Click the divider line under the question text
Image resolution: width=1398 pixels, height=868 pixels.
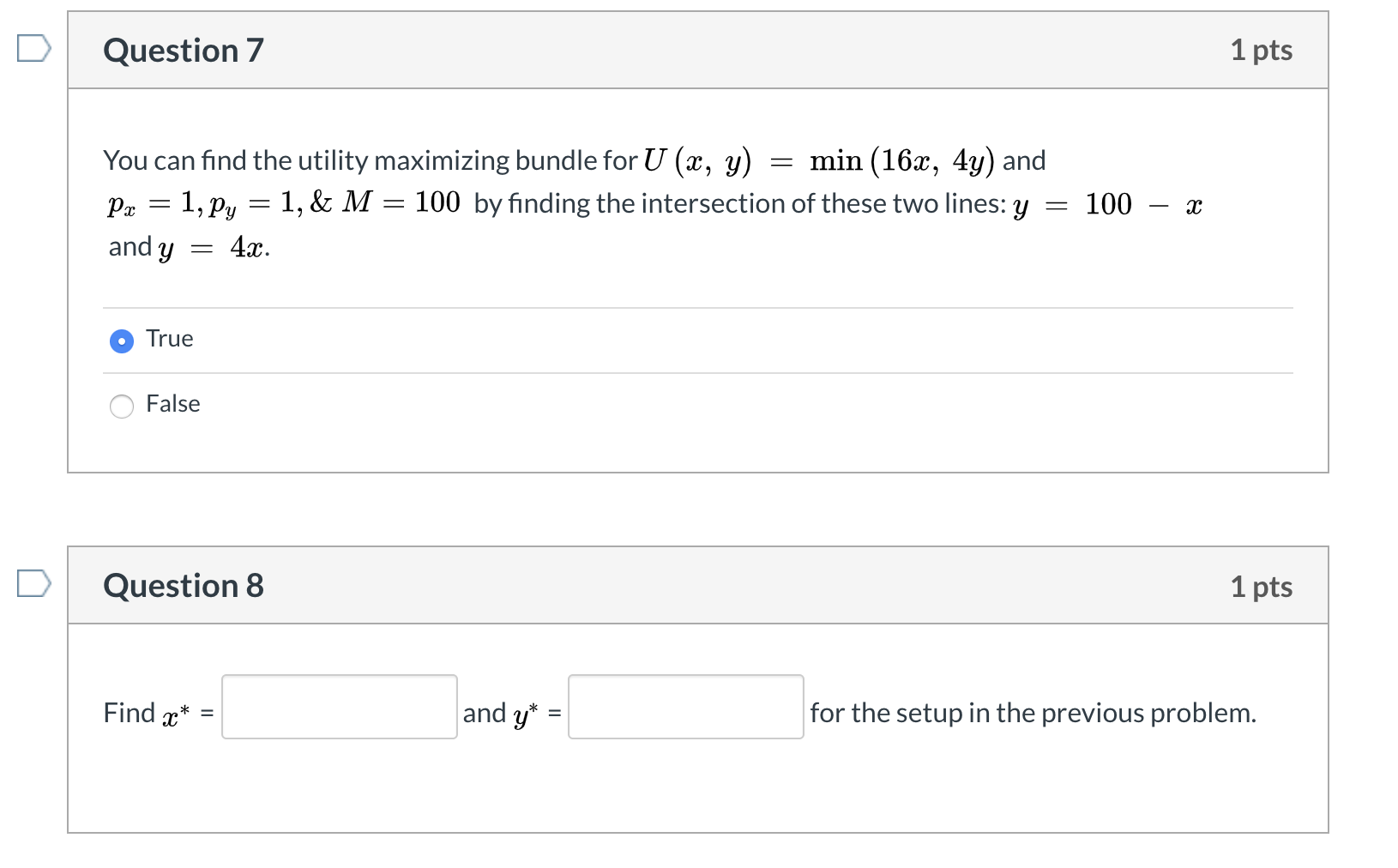coord(697,306)
